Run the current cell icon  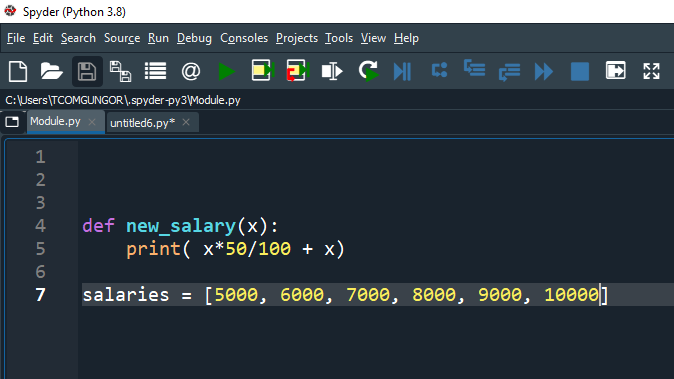[263, 70]
